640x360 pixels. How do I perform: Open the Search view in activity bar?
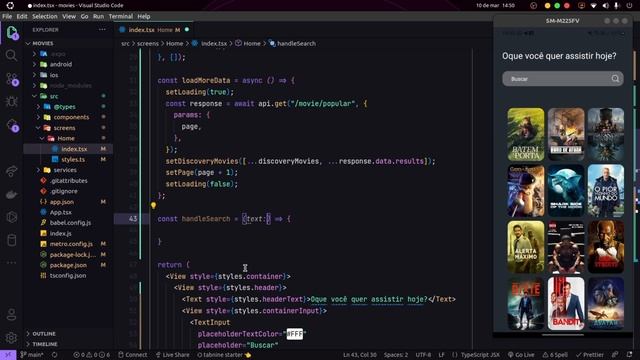tap(11, 55)
